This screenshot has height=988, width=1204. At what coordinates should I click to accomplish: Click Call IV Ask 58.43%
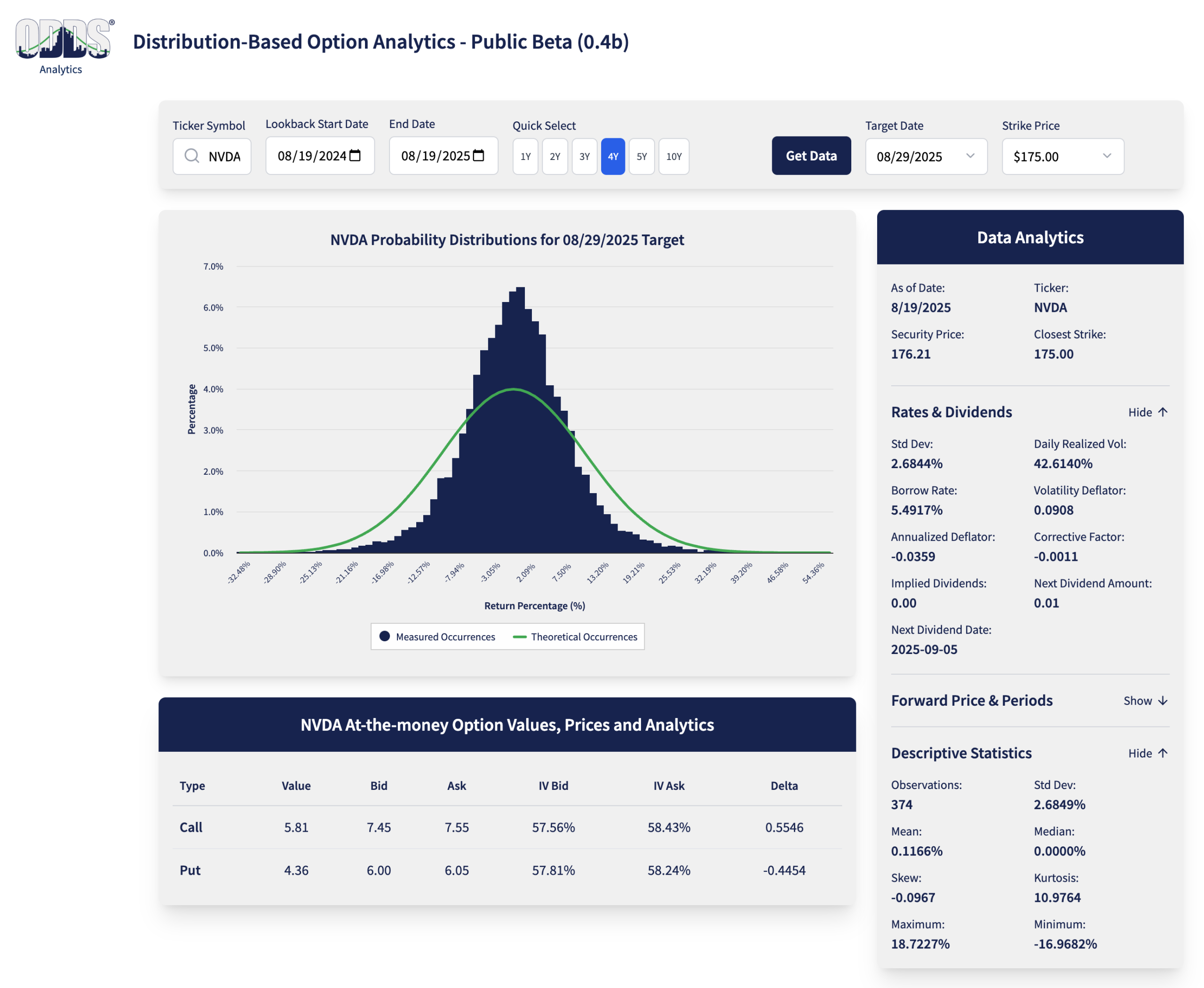pyautogui.click(x=669, y=827)
